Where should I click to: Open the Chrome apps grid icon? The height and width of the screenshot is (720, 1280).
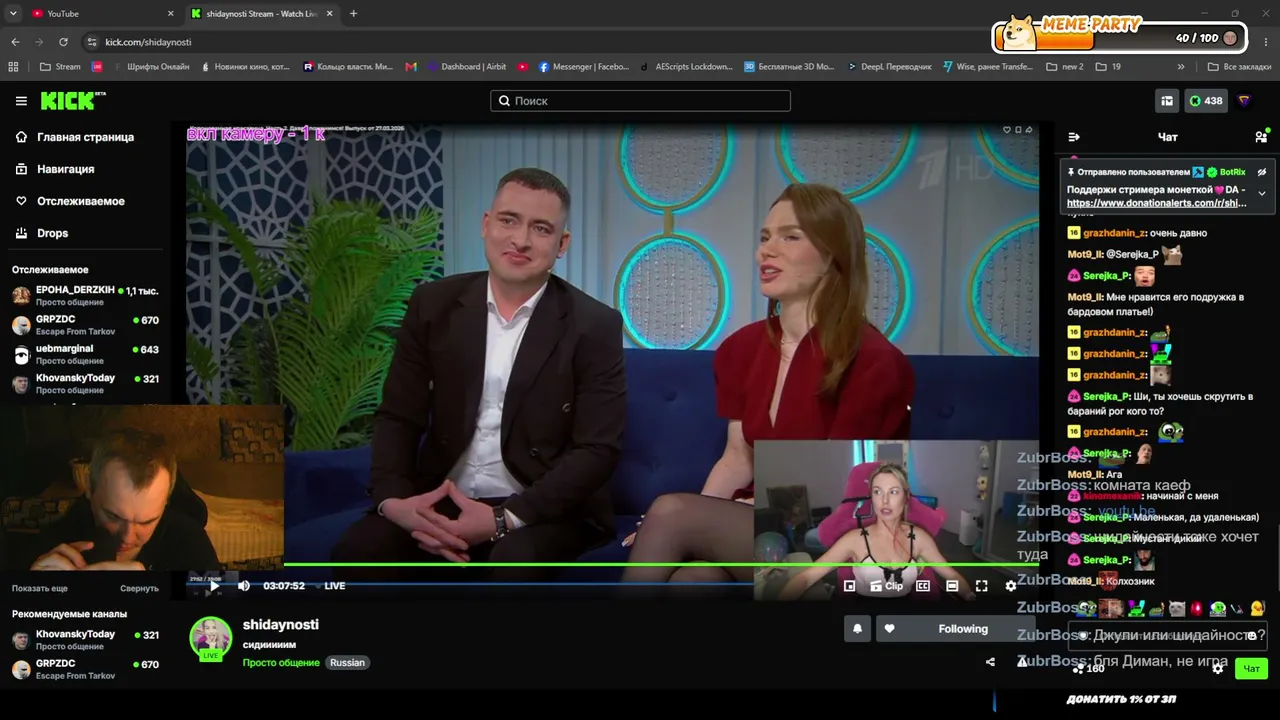(x=13, y=67)
